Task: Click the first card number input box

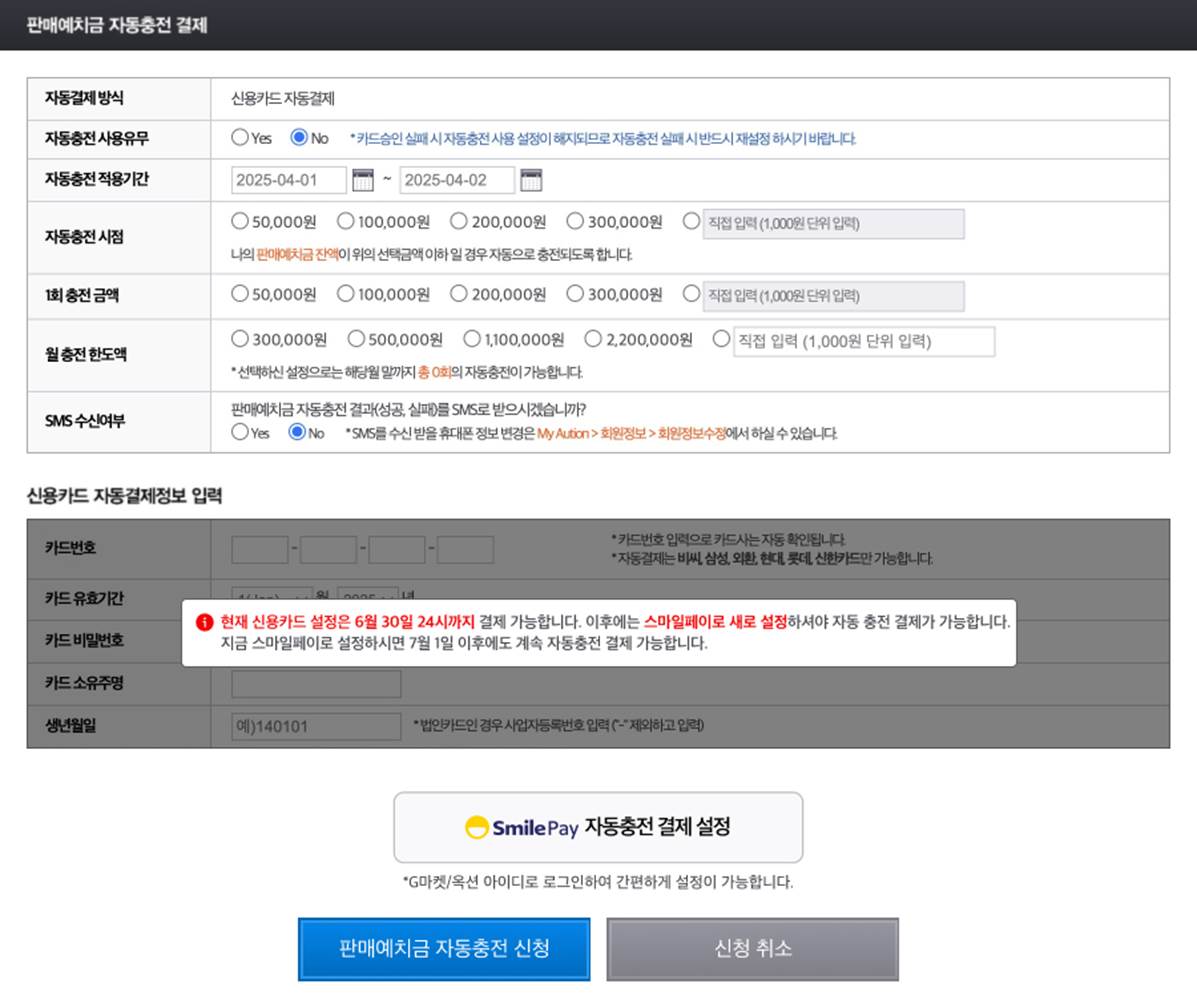Action: pos(257,548)
